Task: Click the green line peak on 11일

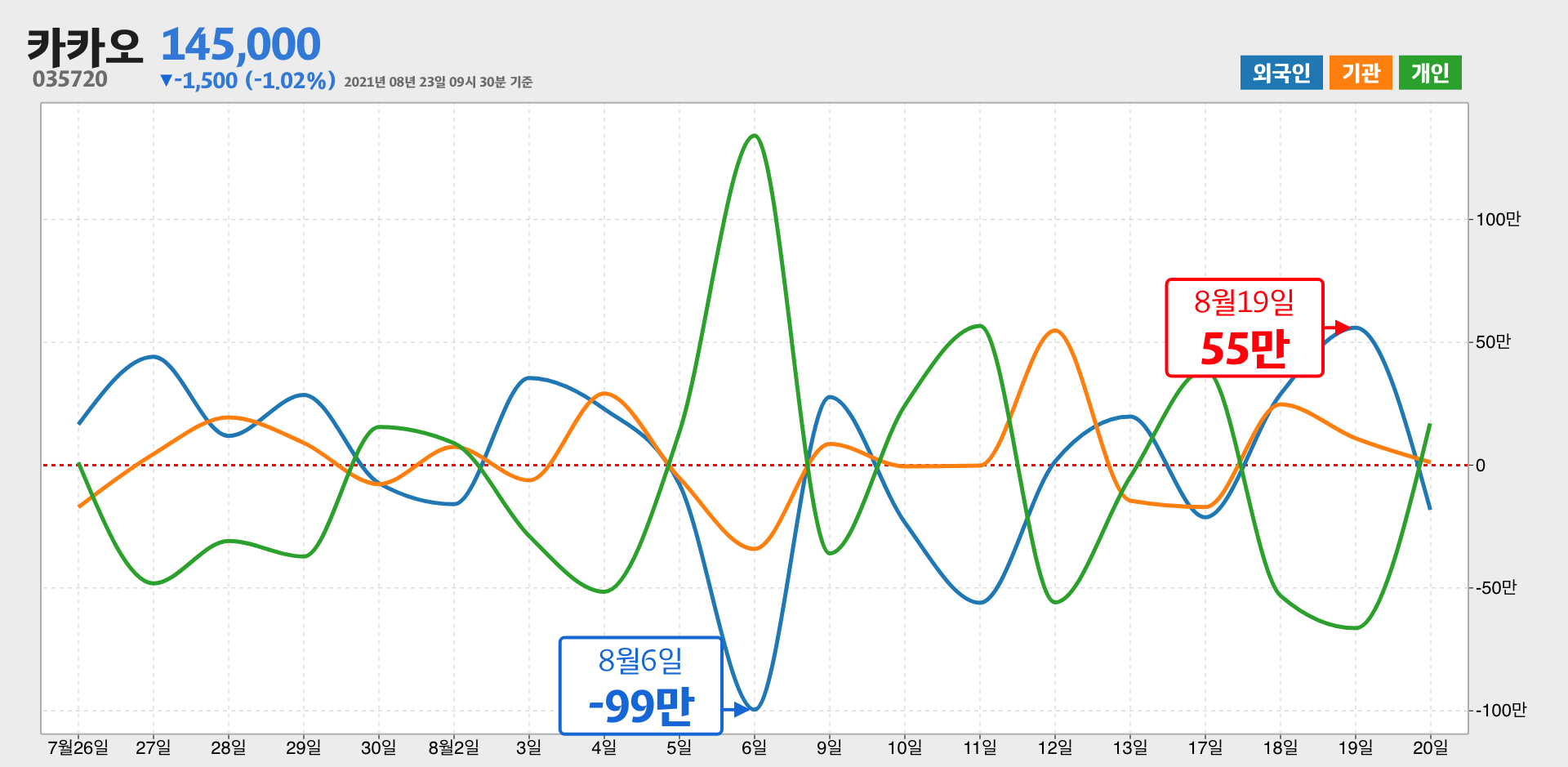Action: (x=980, y=326)
